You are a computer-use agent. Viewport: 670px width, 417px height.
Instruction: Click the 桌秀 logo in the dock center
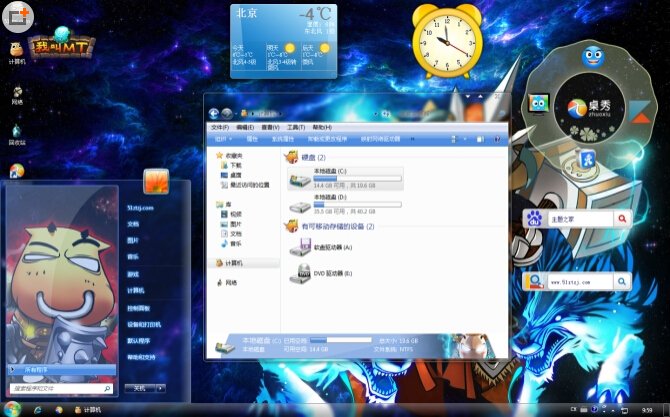point(589,108)
